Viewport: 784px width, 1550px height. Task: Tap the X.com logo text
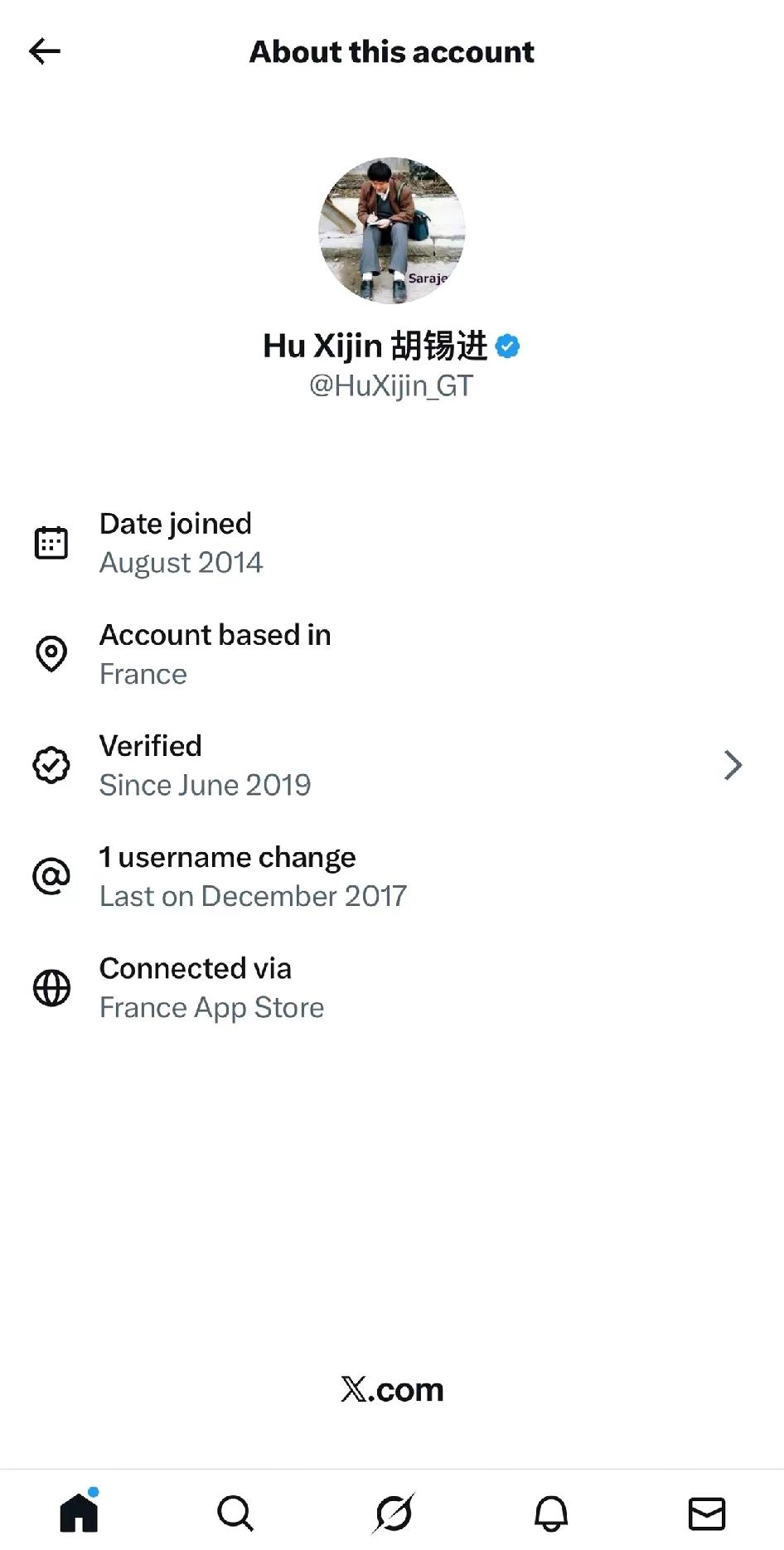(392, 1389)
